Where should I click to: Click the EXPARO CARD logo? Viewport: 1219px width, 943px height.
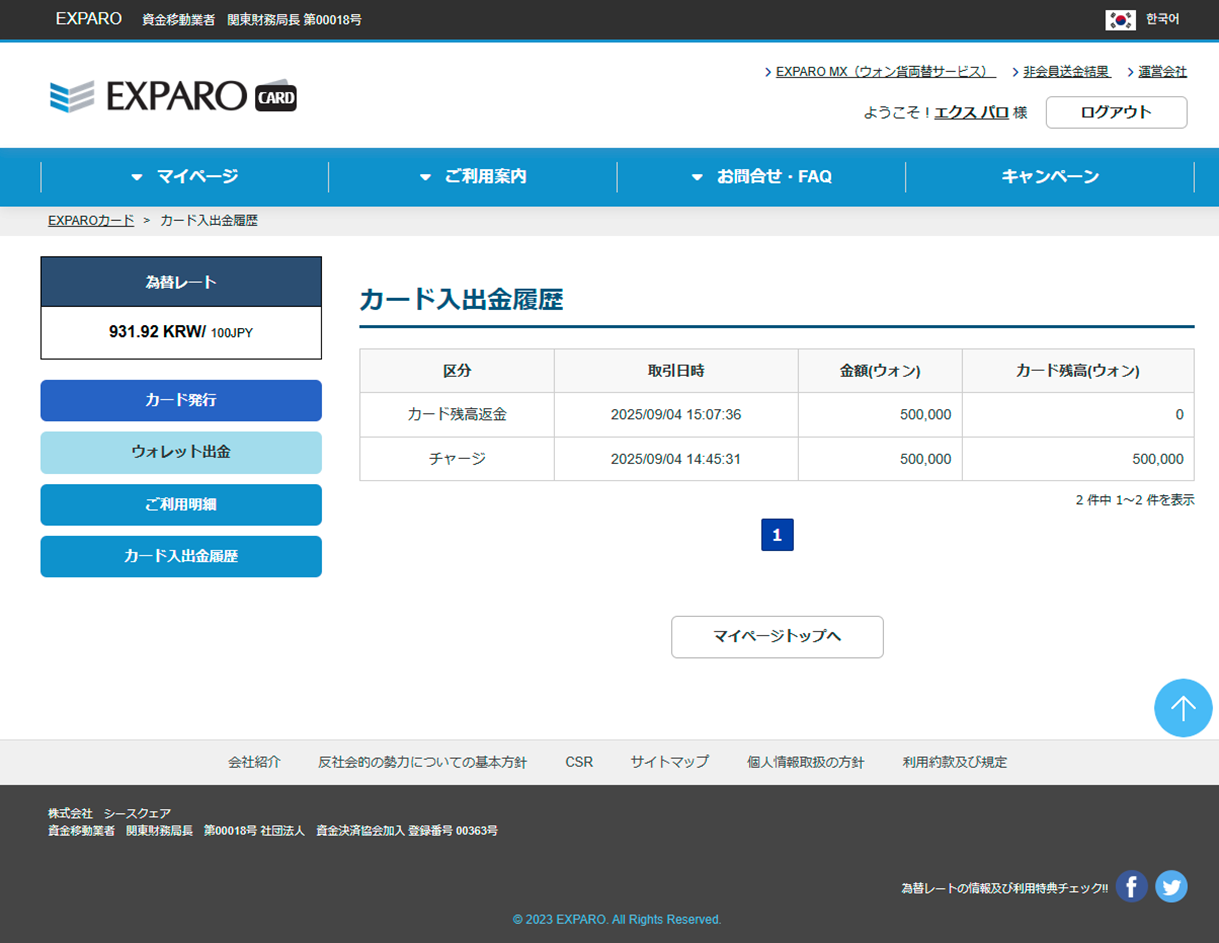[173, 96]
